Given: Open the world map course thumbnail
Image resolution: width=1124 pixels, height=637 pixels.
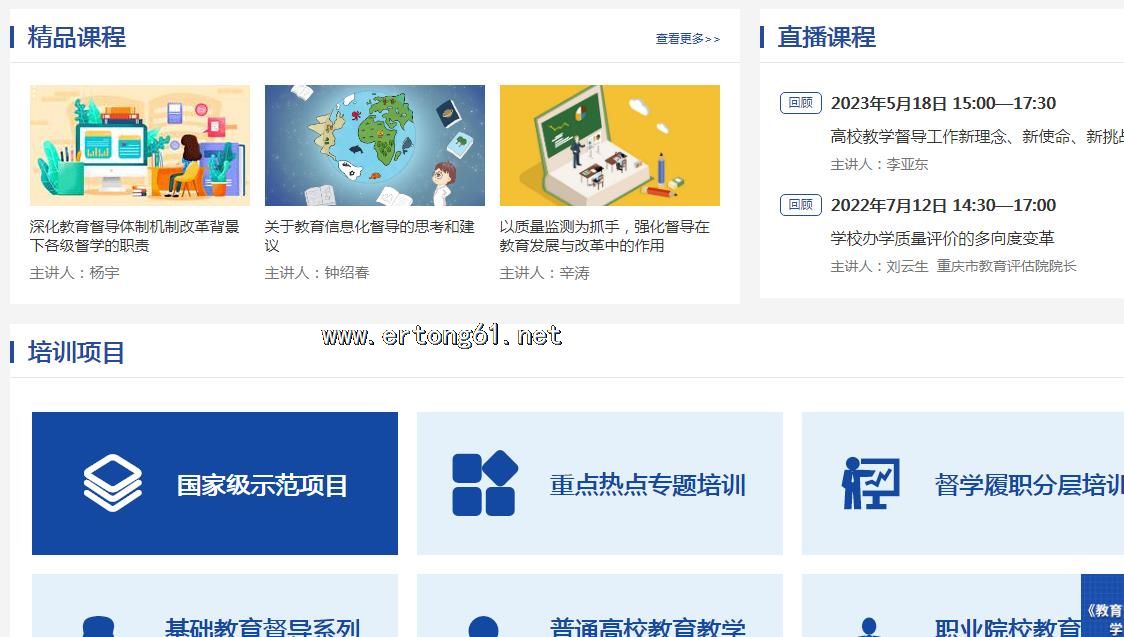Looking at the screenshot, I should [x=375, y=145].
